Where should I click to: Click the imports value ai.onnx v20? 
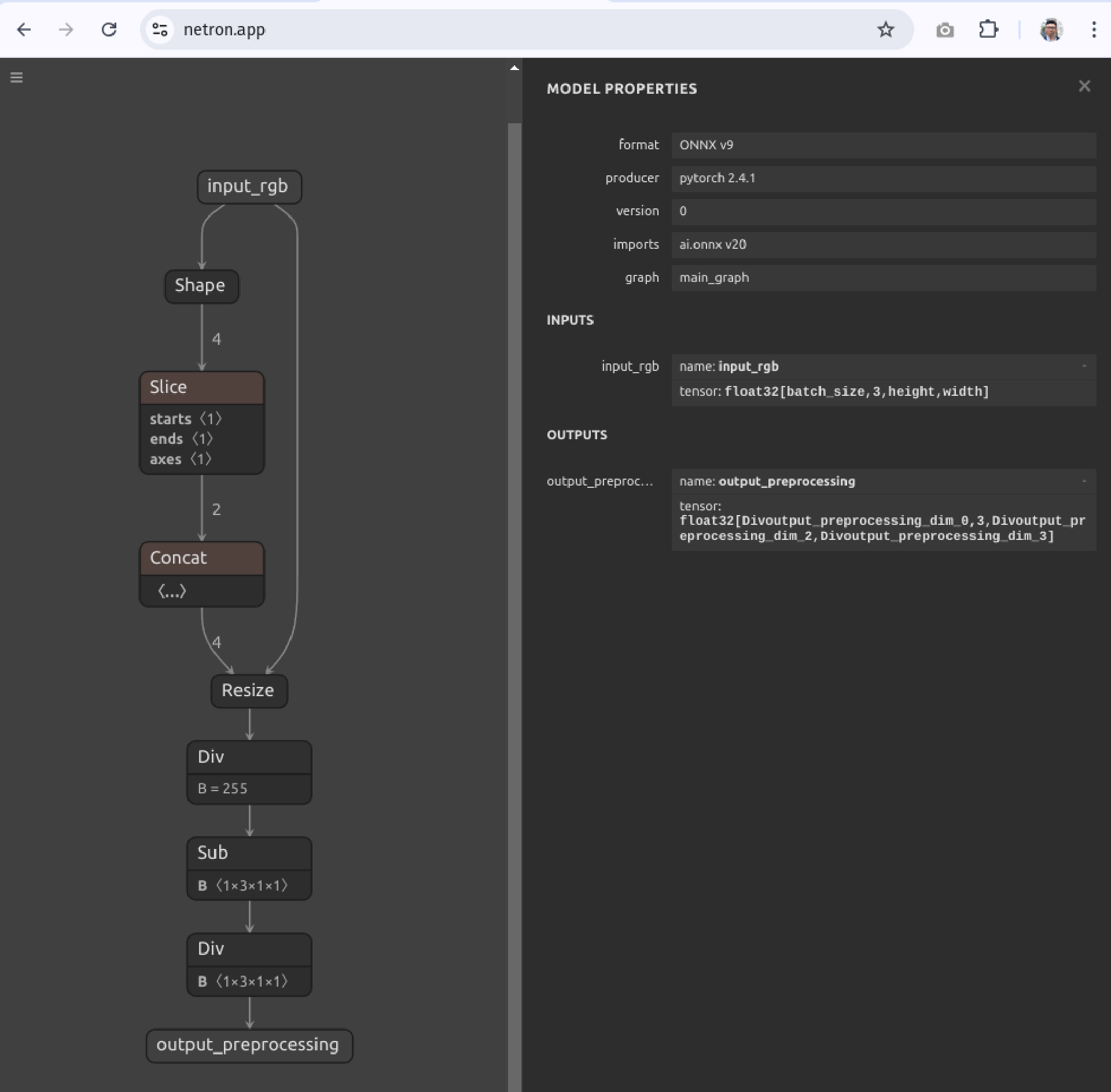point(884,245)
